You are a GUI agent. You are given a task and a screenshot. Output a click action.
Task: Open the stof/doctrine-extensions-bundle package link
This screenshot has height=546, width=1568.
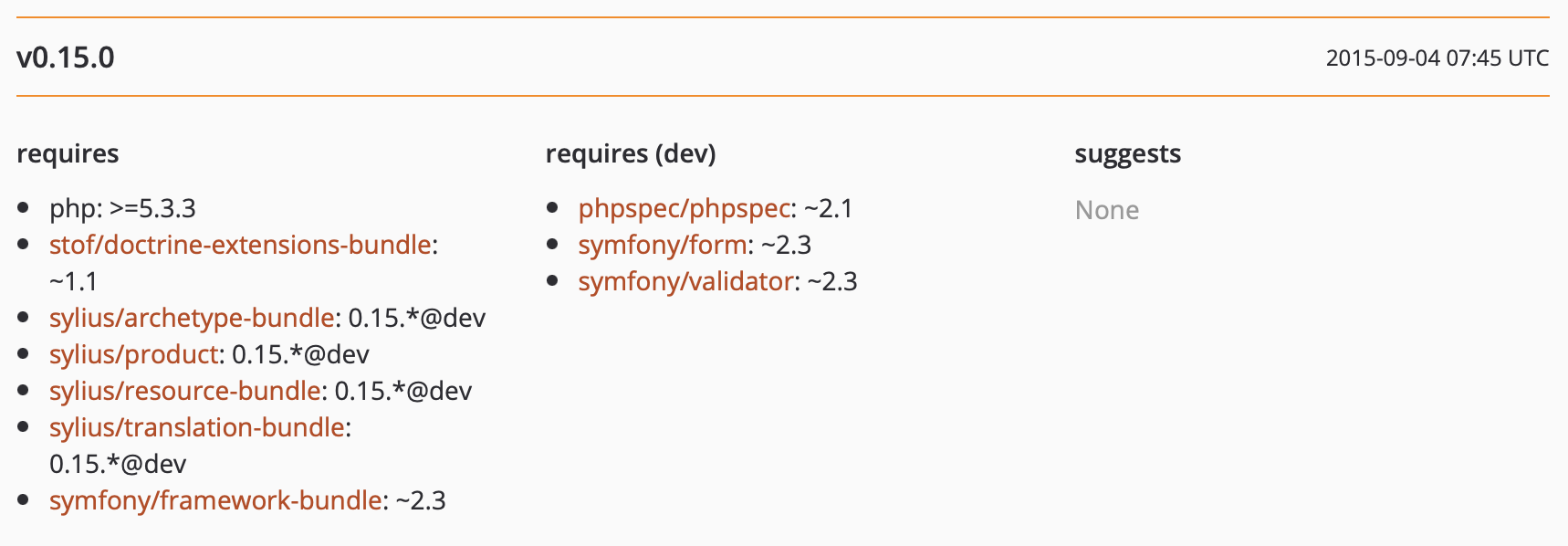[x=240, y=245]
